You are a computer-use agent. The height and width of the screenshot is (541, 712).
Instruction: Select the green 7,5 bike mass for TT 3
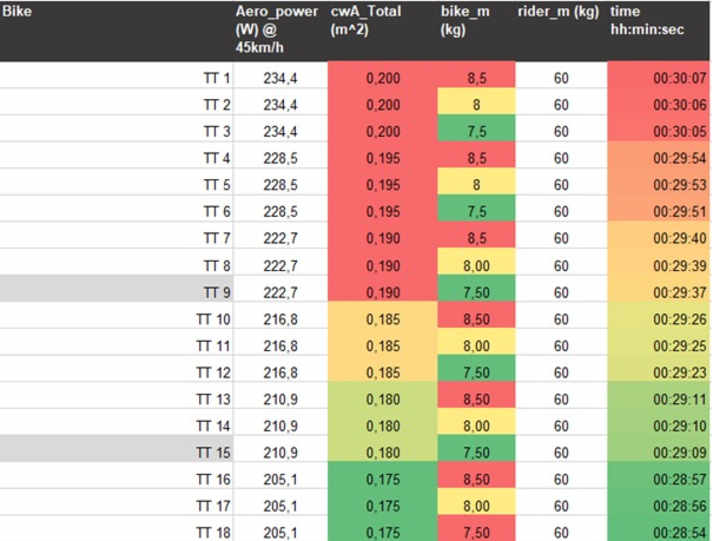click(477, 131)
